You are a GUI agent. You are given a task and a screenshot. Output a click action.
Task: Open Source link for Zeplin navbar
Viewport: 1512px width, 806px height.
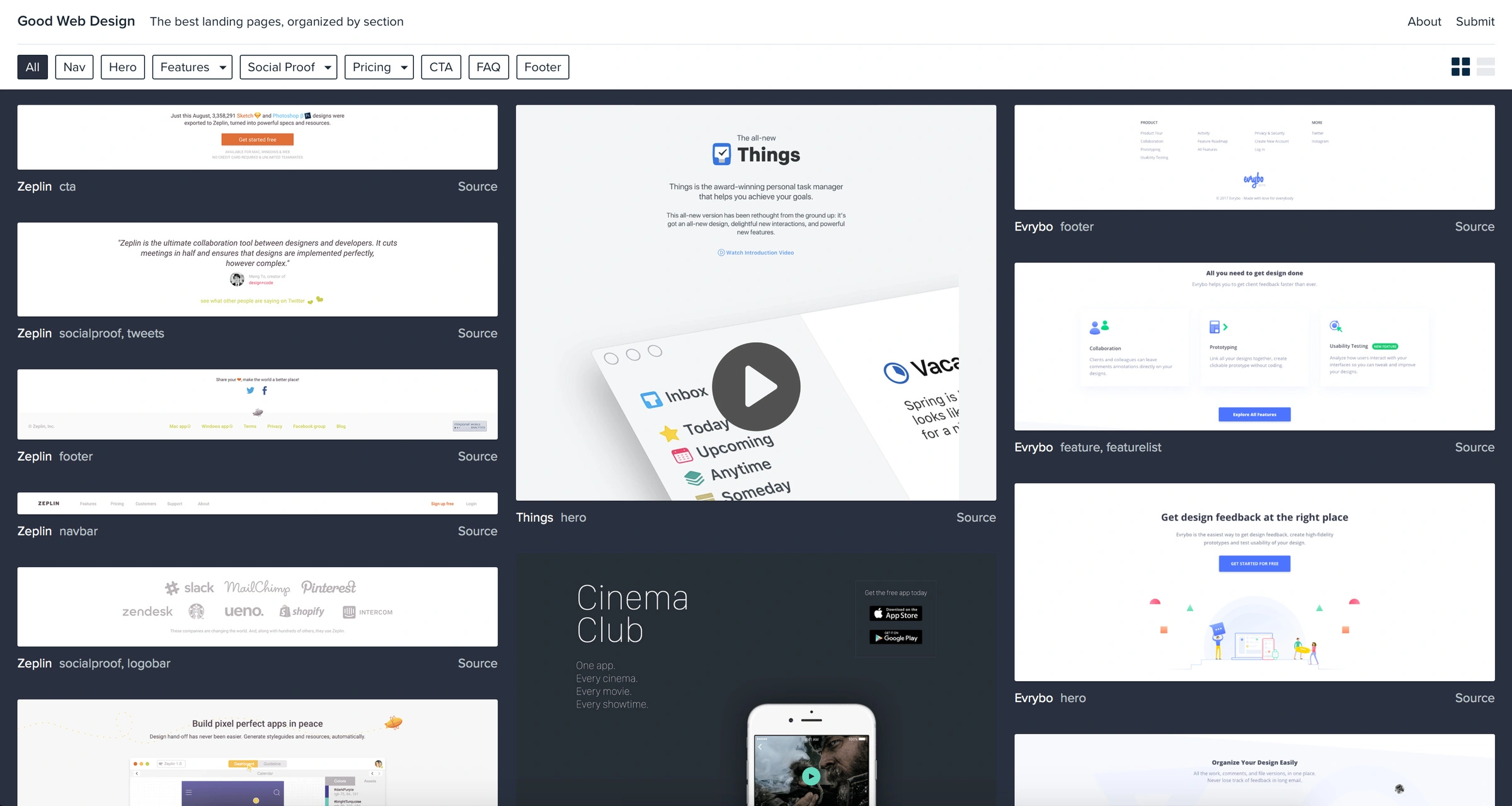pos(478,531)
